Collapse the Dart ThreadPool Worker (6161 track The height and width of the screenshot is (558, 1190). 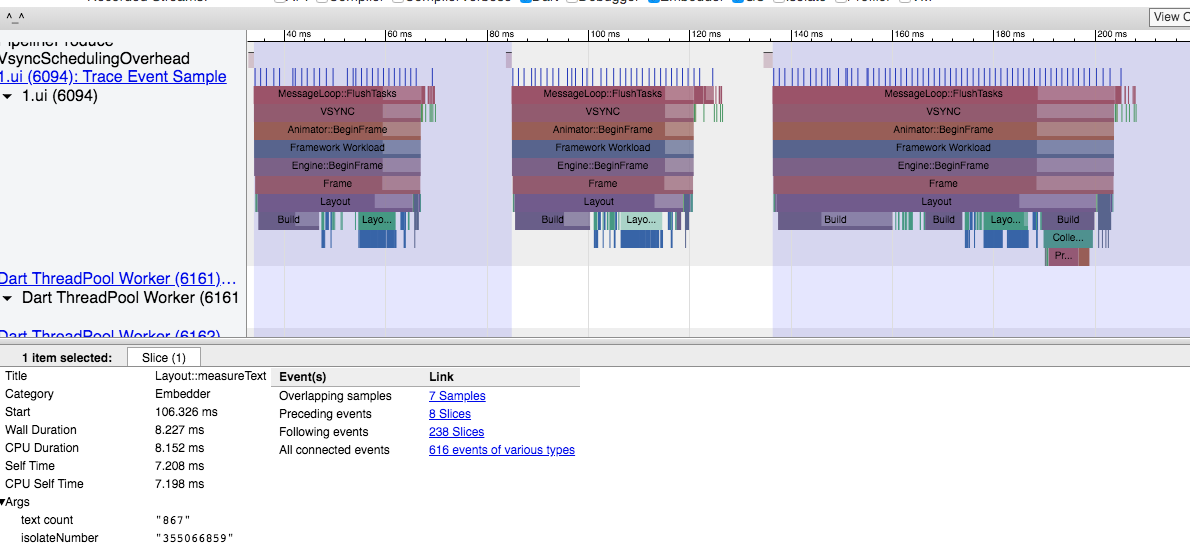[8, 298]
